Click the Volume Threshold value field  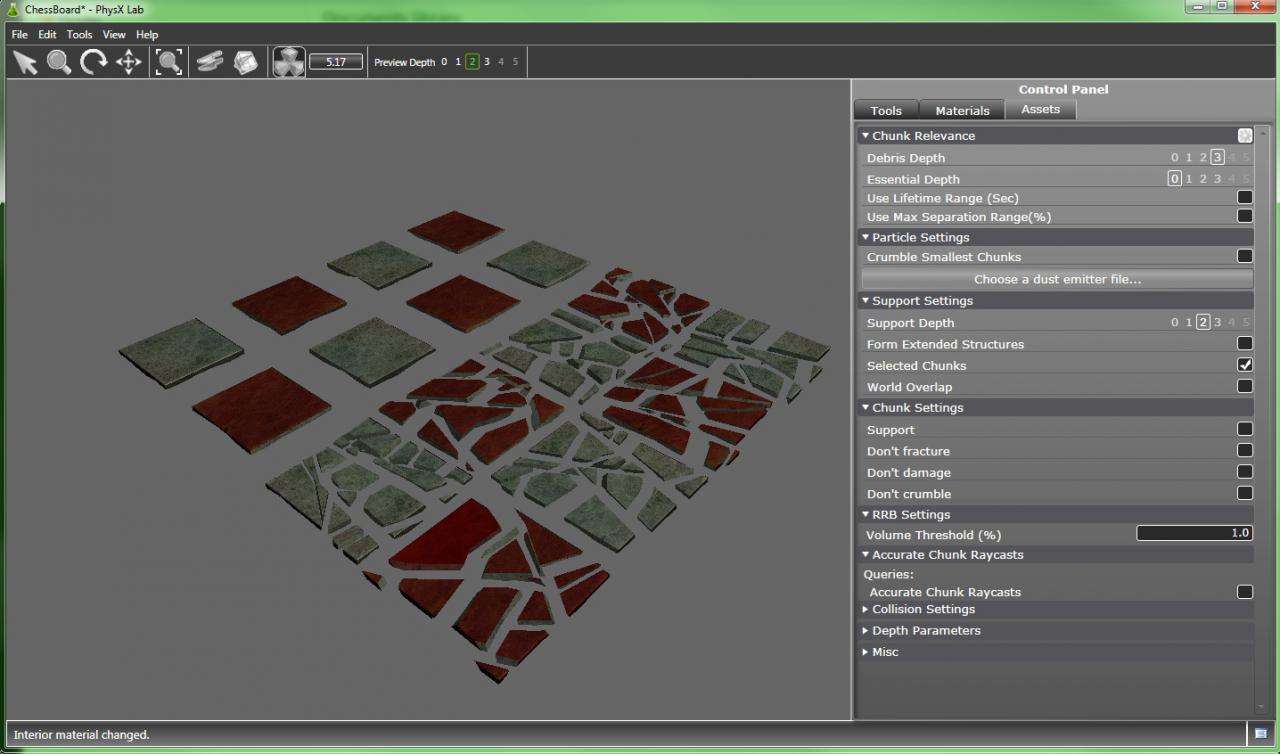pos(1194,533)
